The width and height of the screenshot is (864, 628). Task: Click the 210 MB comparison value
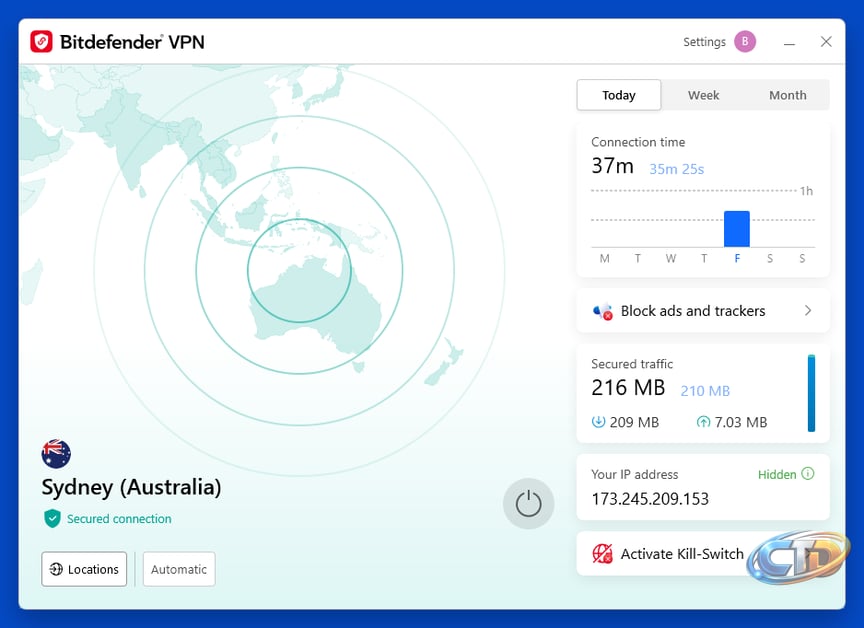coord(705,391)
